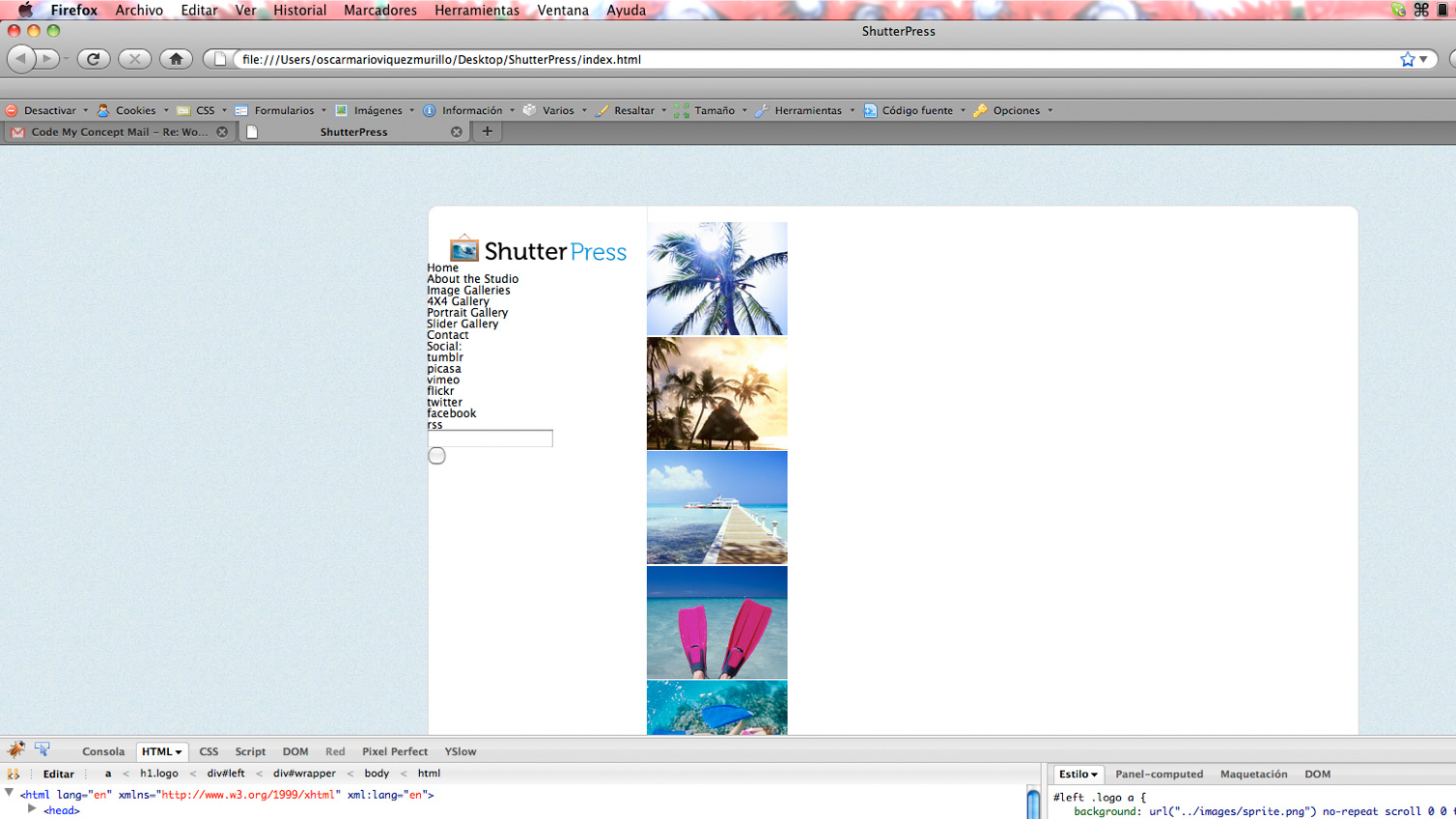Switch to Firebug Script tab

pyautogui.click(x=250, y=751)
